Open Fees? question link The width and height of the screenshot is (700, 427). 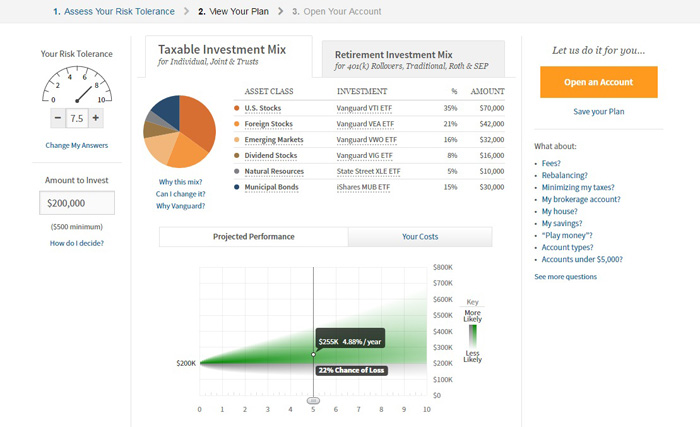point(551,163)
